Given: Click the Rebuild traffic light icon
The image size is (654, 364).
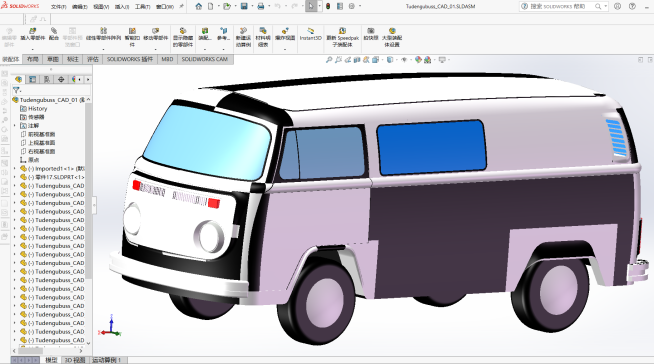Looking at the screenshot, I should tap(328, 6).
